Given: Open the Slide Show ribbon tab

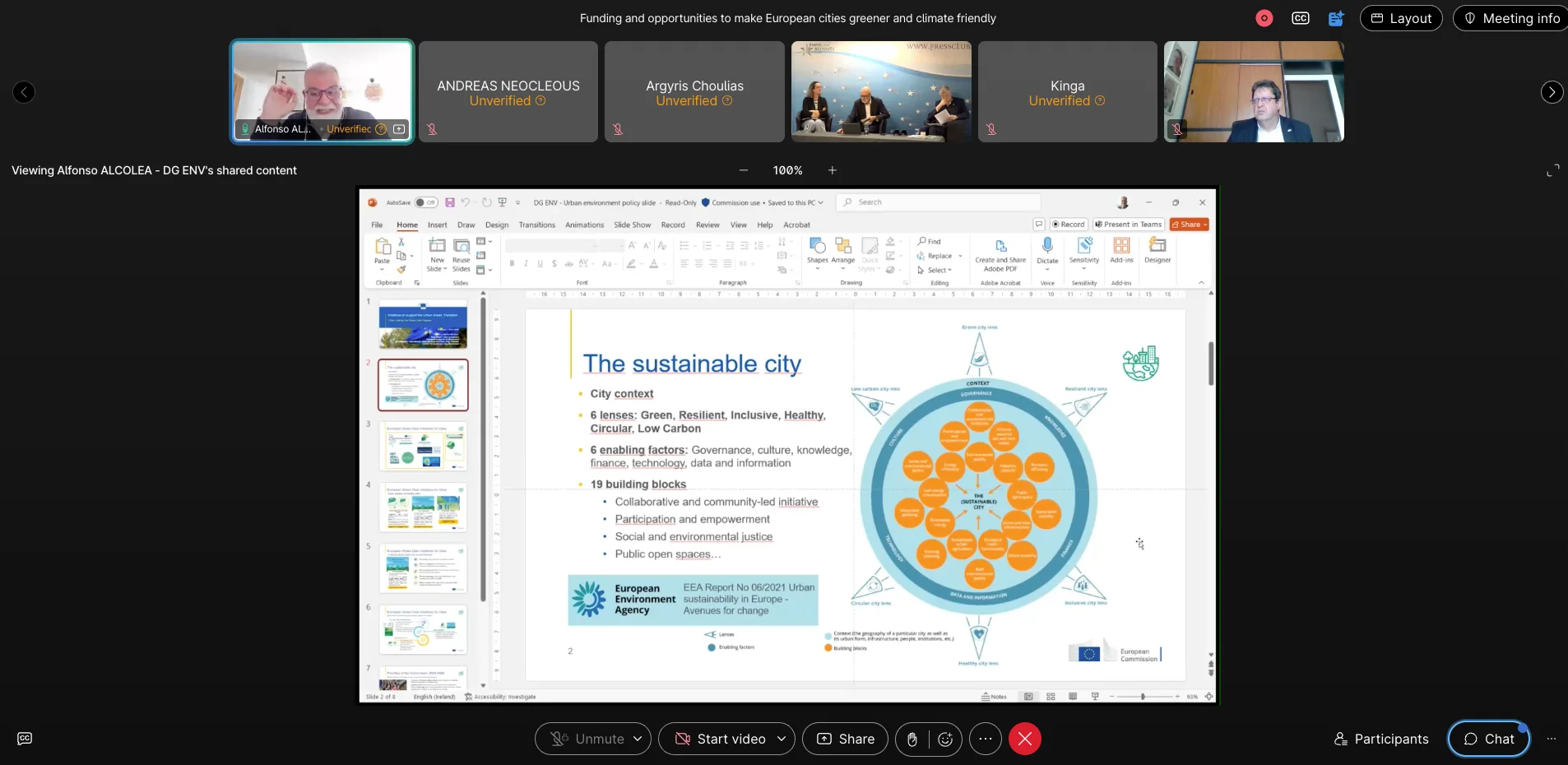Looking at the screenshot, I should (x=633, y=225).
